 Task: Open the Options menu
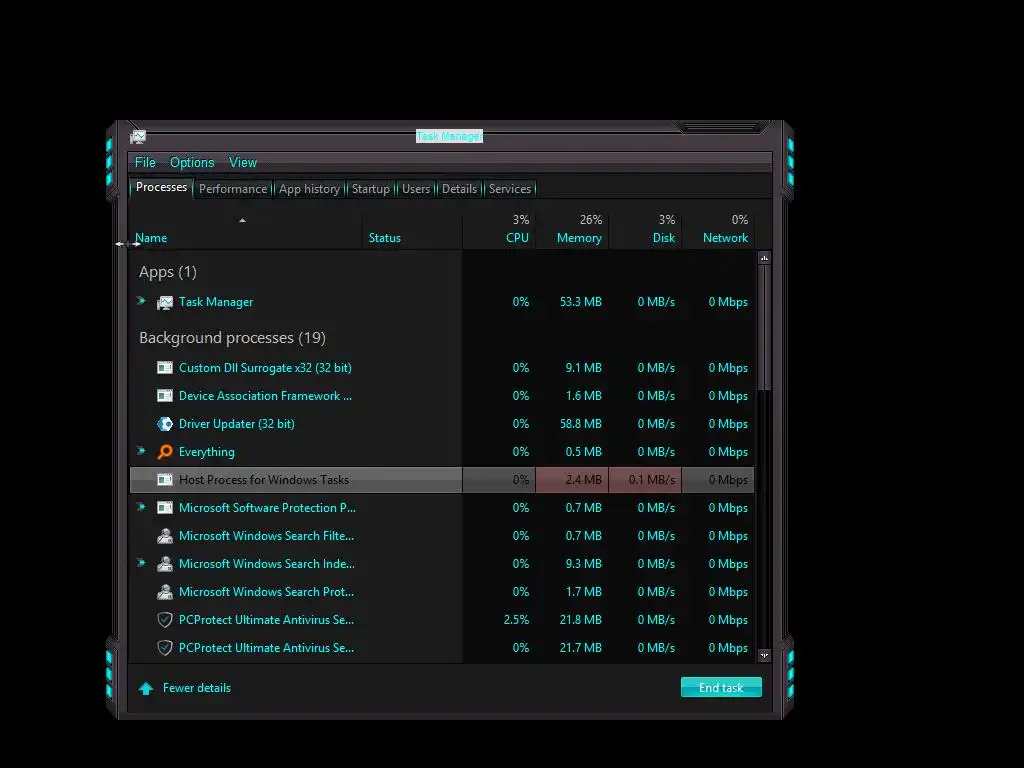pyautogui.click(x=192, y=163)
